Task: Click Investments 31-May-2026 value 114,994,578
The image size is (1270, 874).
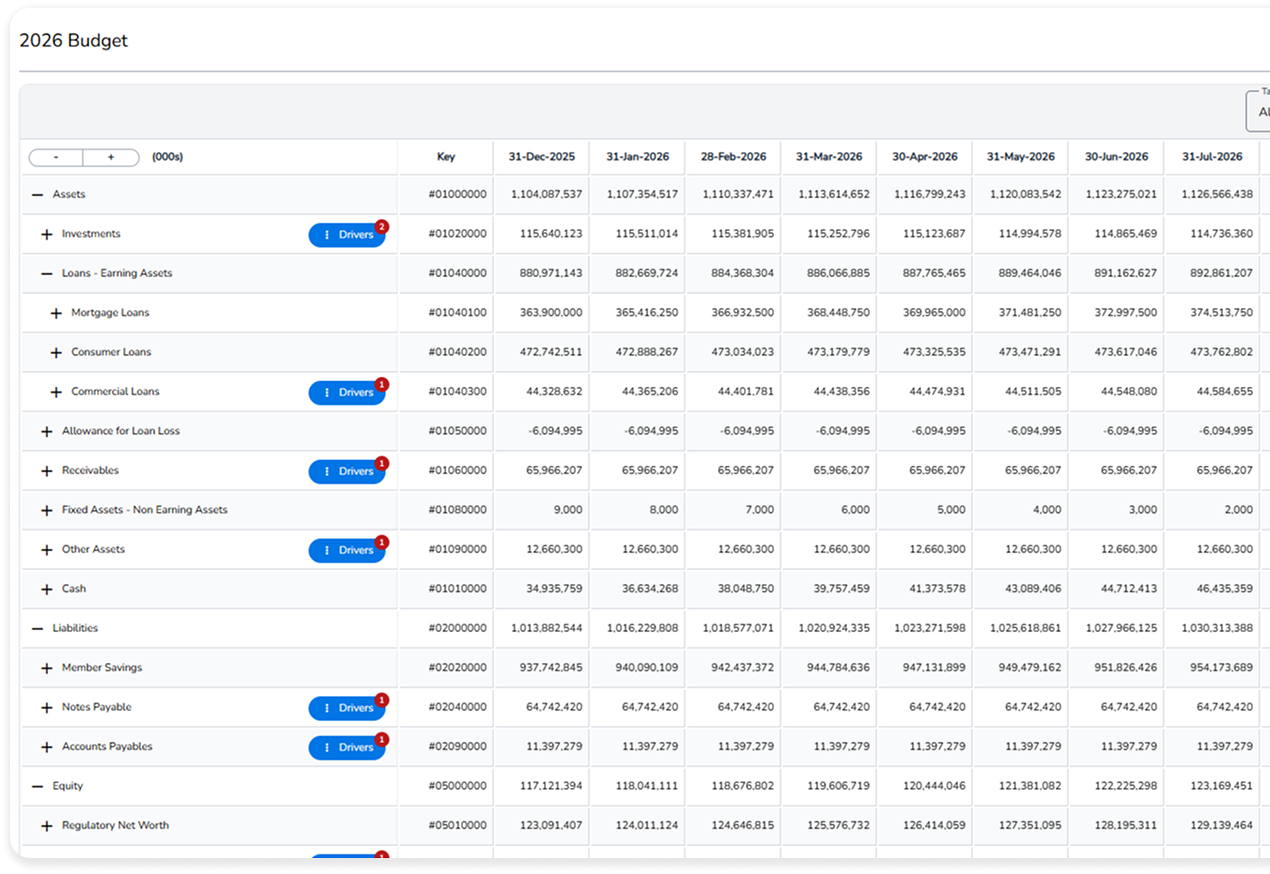Action: tap(1030, 234)
